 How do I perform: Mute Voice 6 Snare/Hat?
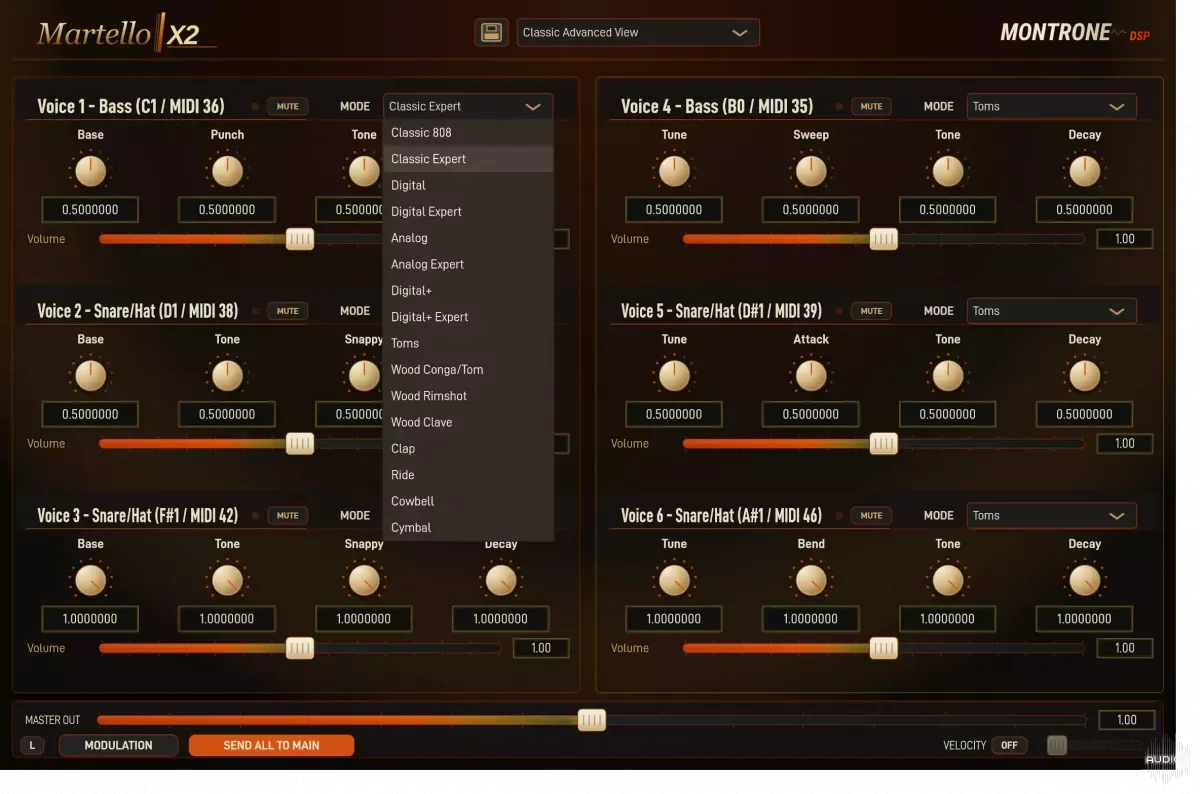coord(871,515)
